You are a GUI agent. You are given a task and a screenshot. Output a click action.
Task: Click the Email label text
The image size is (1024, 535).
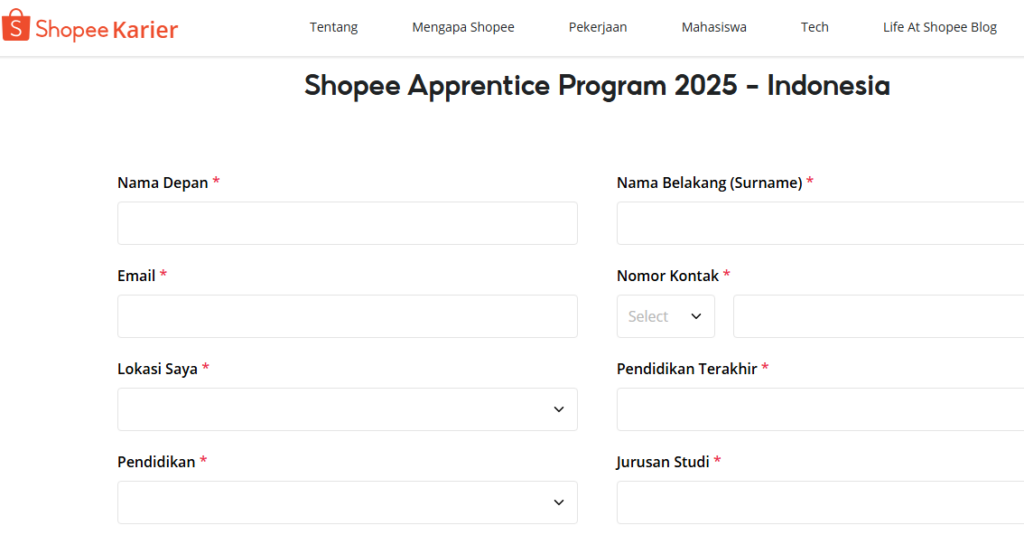coord(136,276)
